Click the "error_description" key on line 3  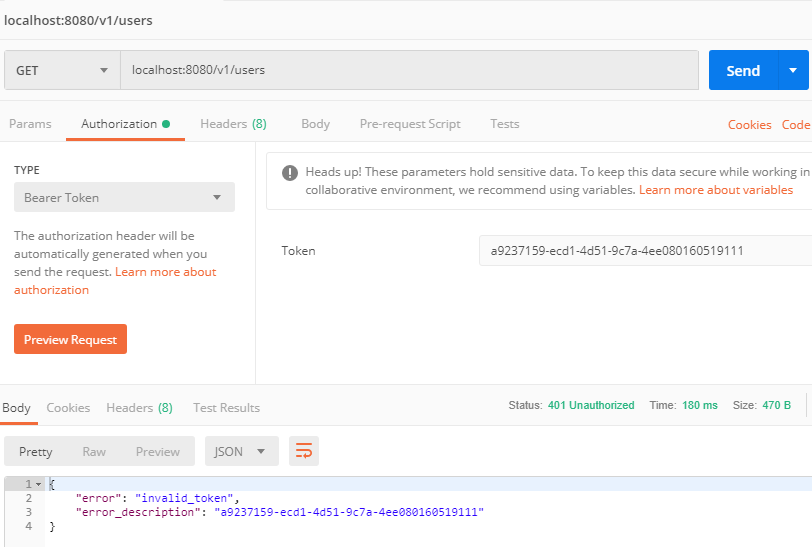(x=138, y=512)
